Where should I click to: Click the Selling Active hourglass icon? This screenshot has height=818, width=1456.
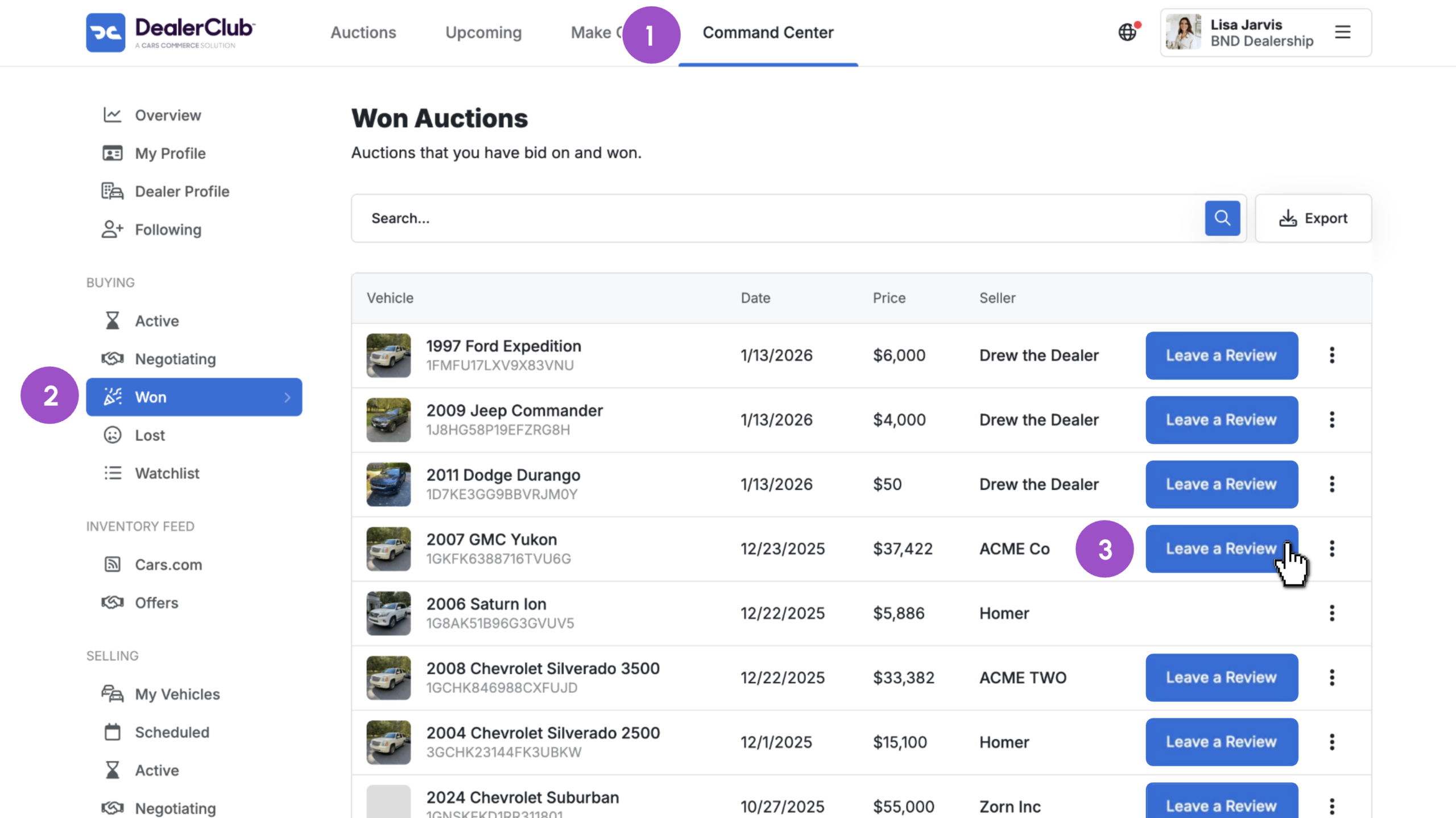113,770
